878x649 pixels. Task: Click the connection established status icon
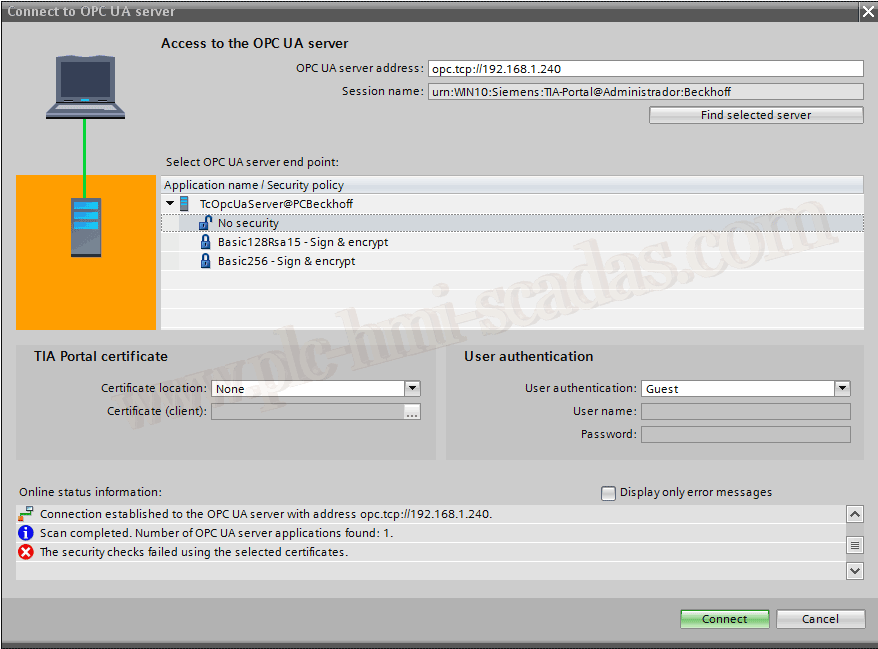point(26,514)
